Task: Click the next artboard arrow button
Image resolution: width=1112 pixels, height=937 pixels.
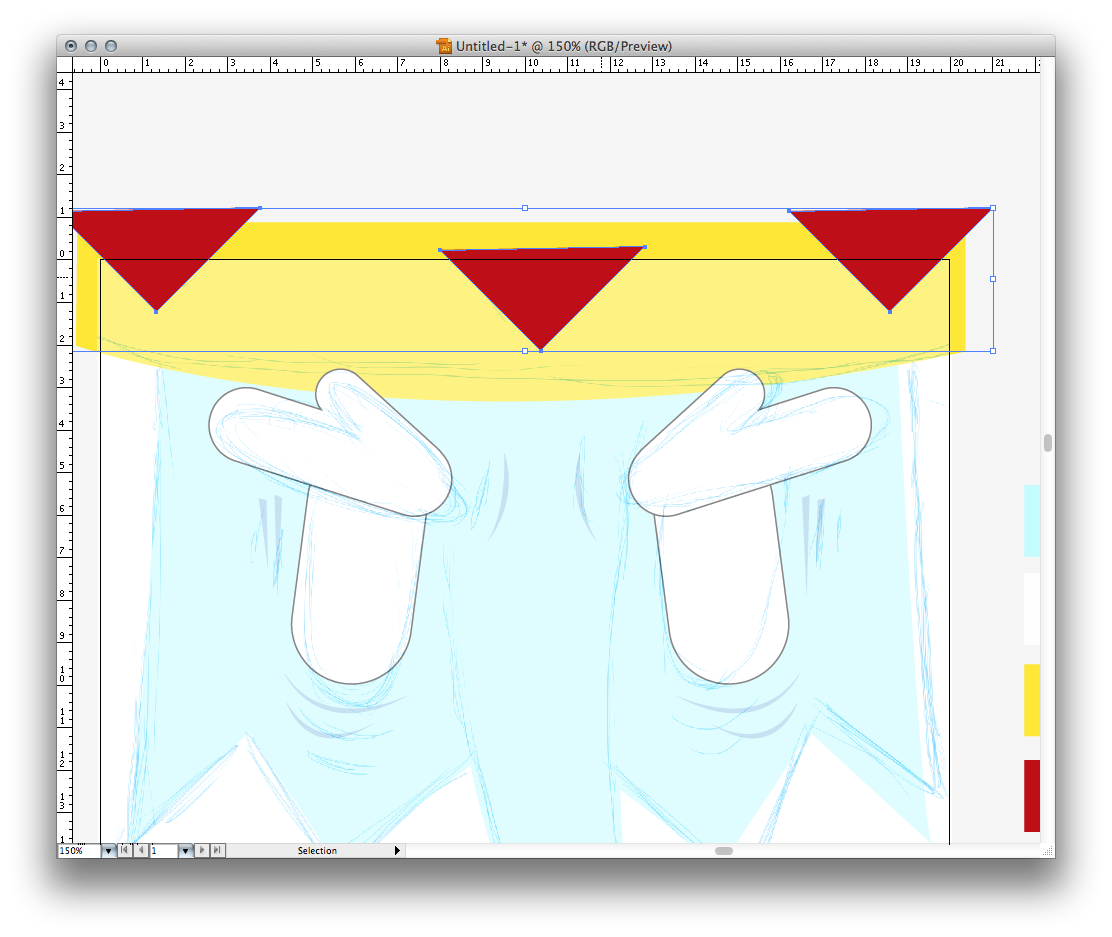Action: click(x=202, y=850)
